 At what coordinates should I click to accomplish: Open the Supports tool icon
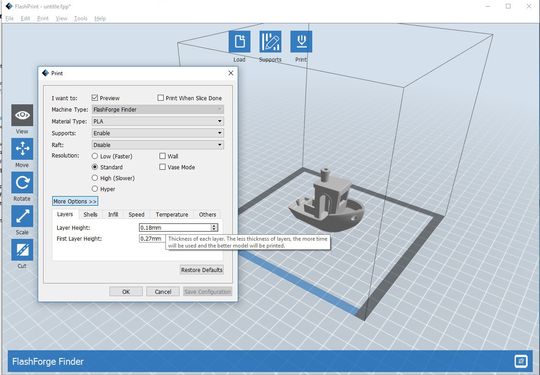coord(270,42)
